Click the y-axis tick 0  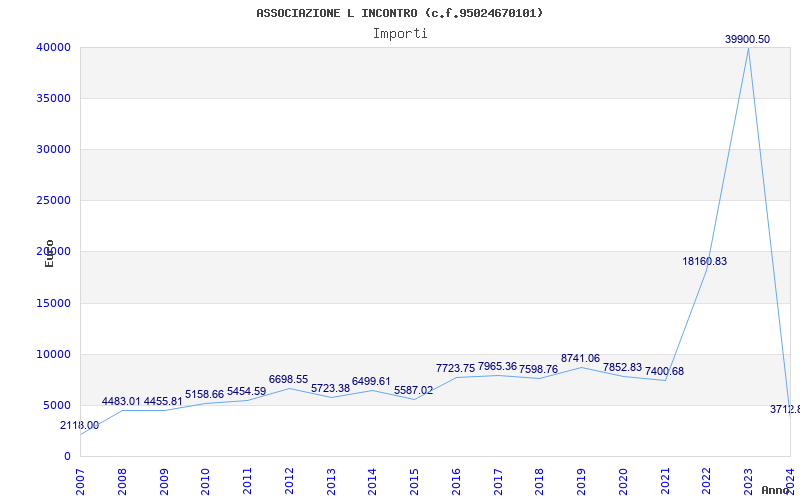click(67, 457)
